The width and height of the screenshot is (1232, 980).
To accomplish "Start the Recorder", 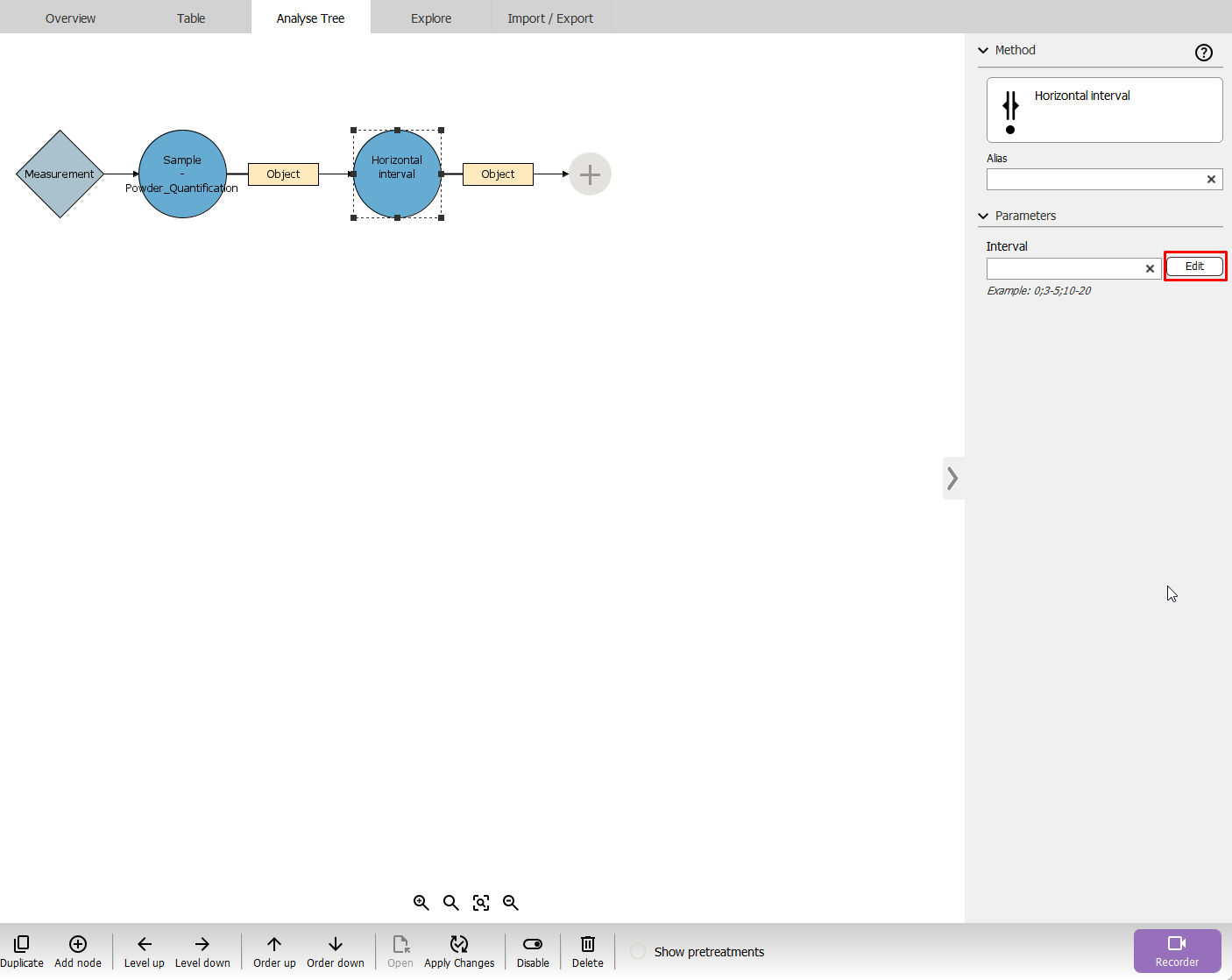I will (x=1177, y=951).
